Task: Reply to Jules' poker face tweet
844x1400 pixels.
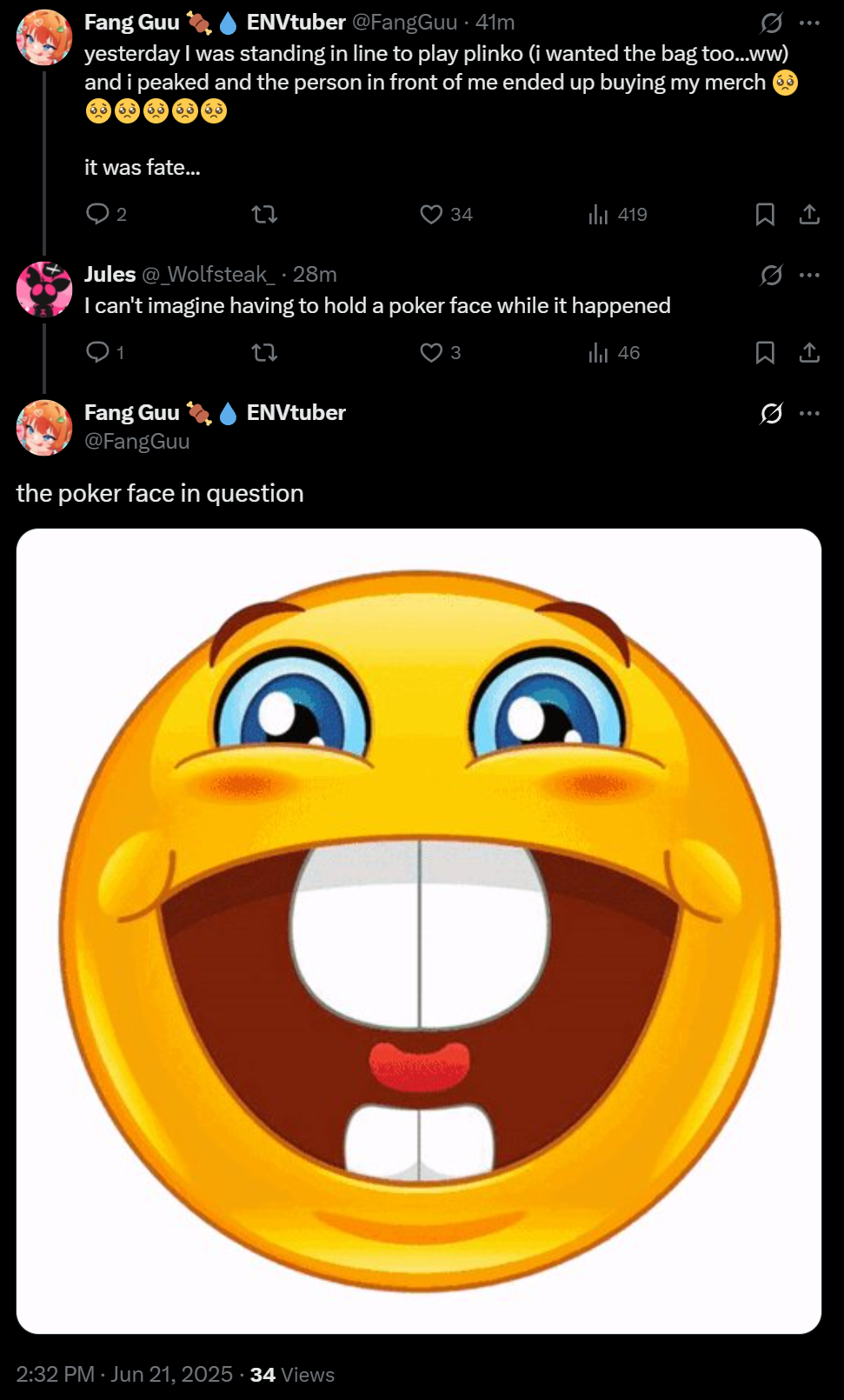Action: [x=97, y=352]
